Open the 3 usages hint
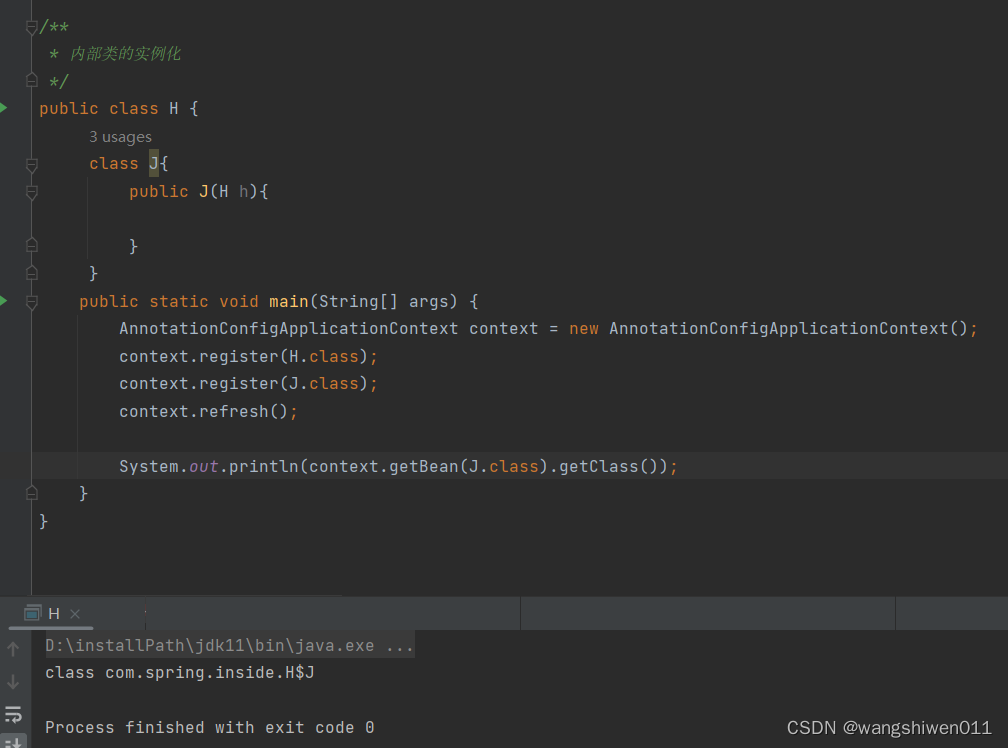Screen dimensions: 1008x748 tap(120, 137)
